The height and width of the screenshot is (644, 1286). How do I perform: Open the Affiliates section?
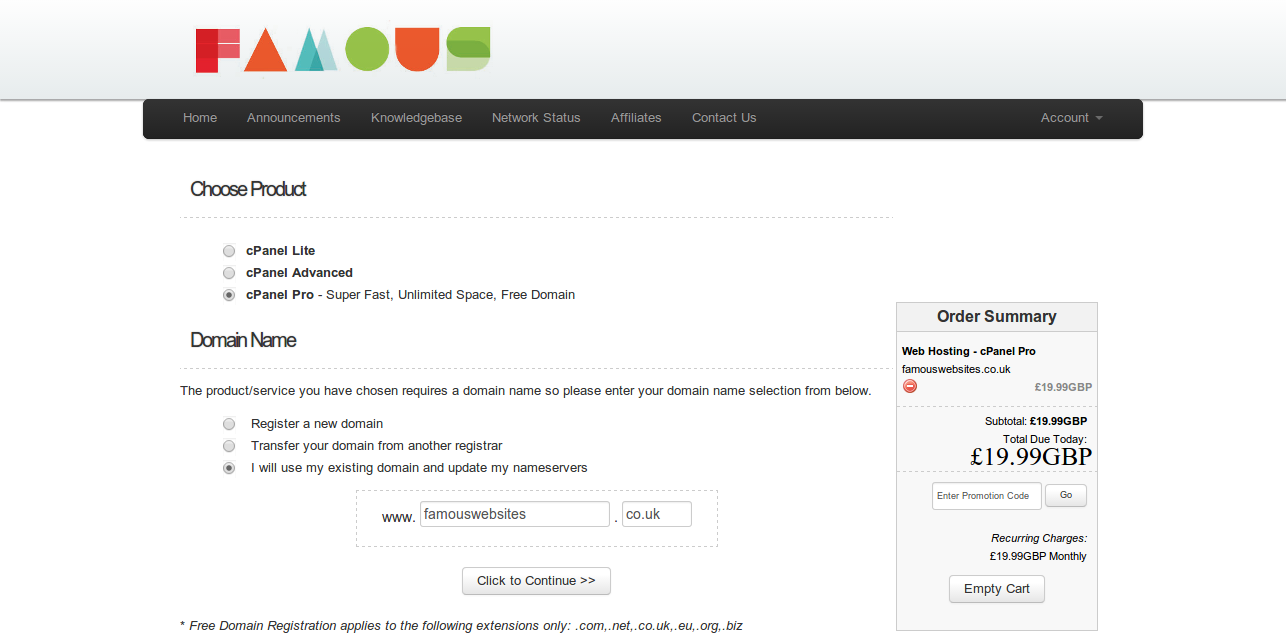(636, 118)
